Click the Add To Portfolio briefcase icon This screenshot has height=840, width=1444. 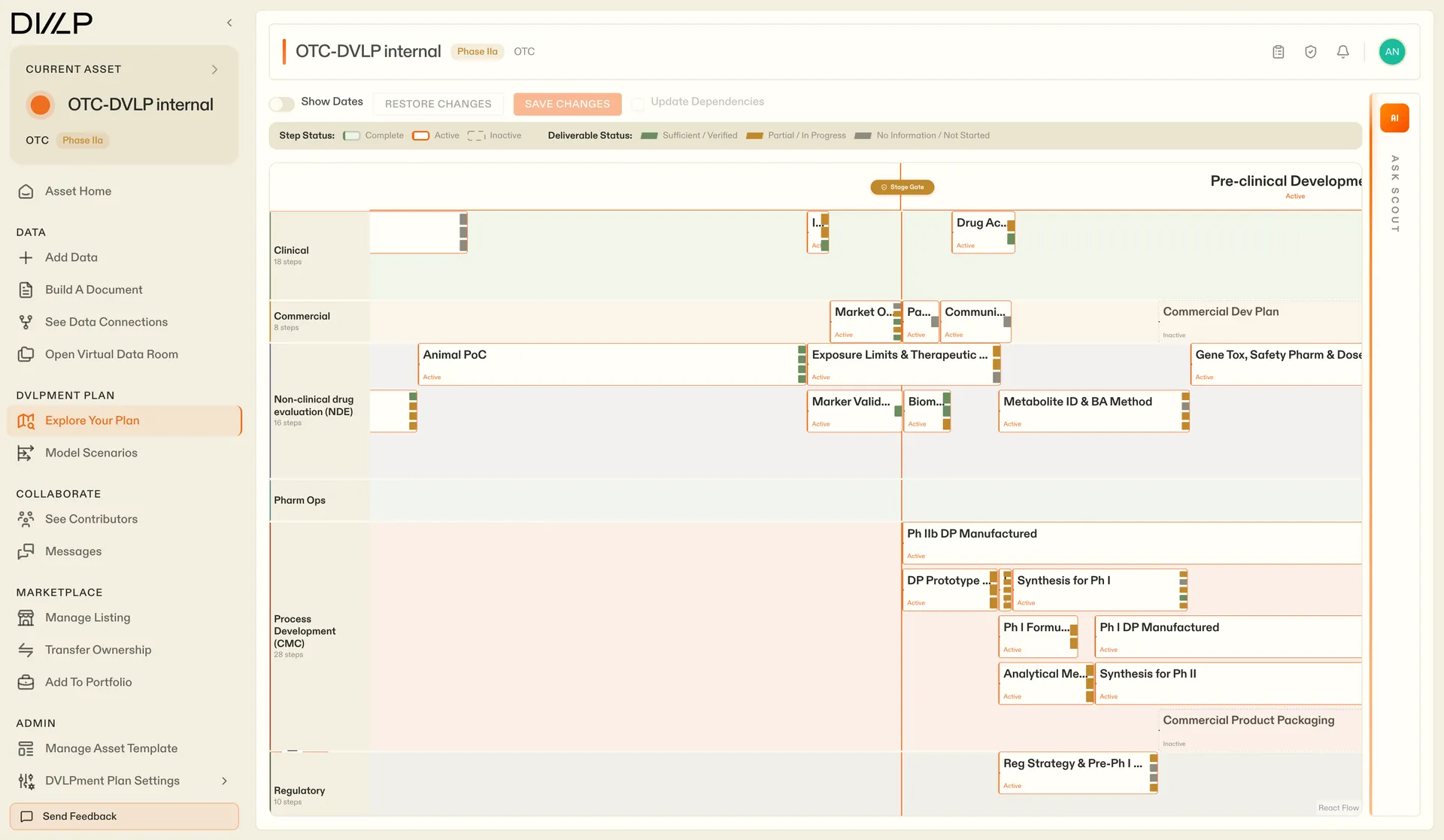(x=26, y=683)
